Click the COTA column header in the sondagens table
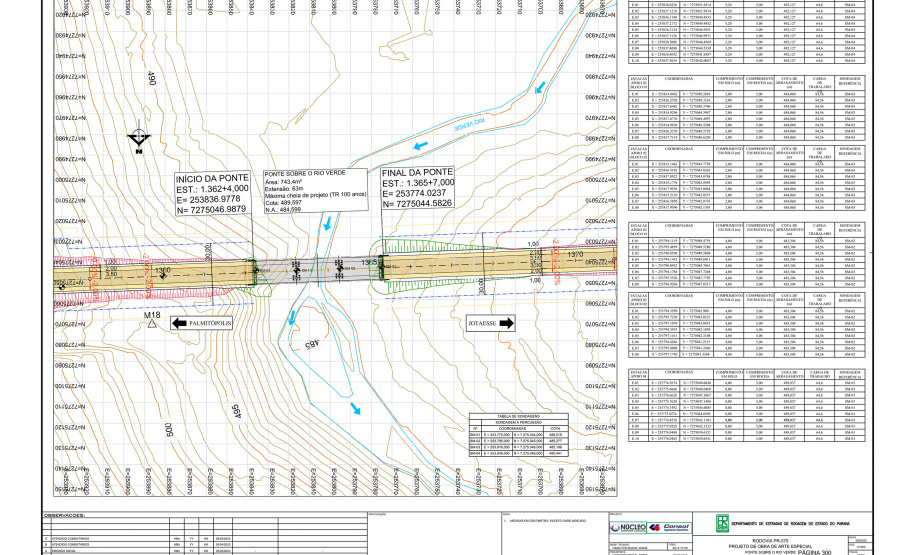 coord(555,428)
